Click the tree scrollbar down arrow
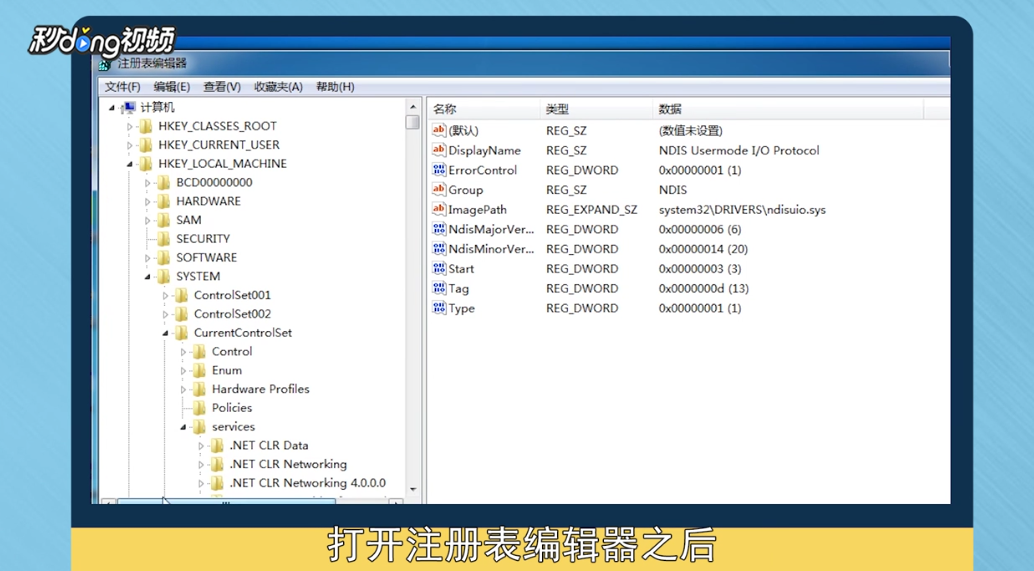Viewport: 1034px width, 571px height. pyautogui.click(x=413, y=489)
